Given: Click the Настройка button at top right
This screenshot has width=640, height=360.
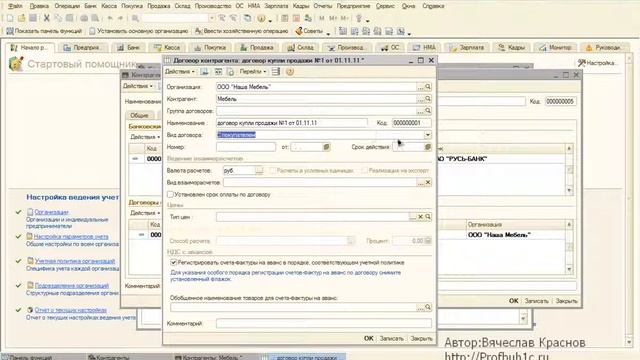Looking at the screenshot, I should point(597,63).
